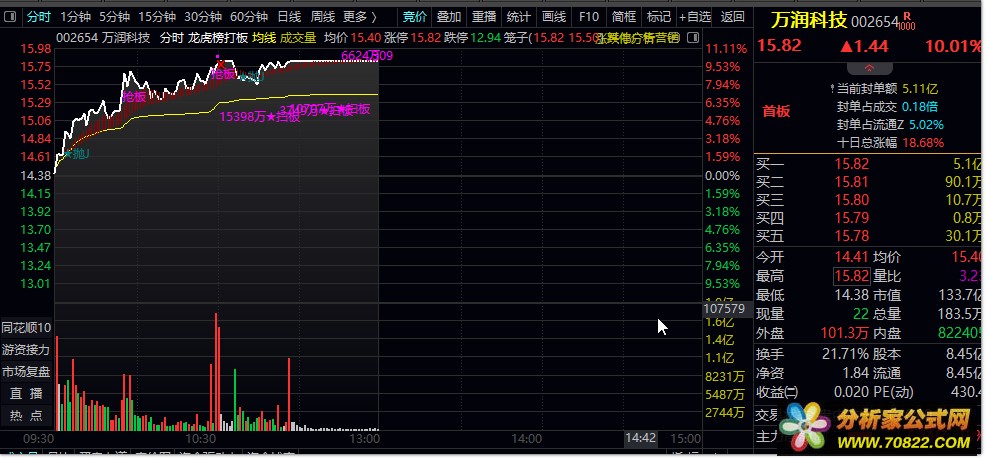Toggle the 竞价 auction view

click(414, 17)
